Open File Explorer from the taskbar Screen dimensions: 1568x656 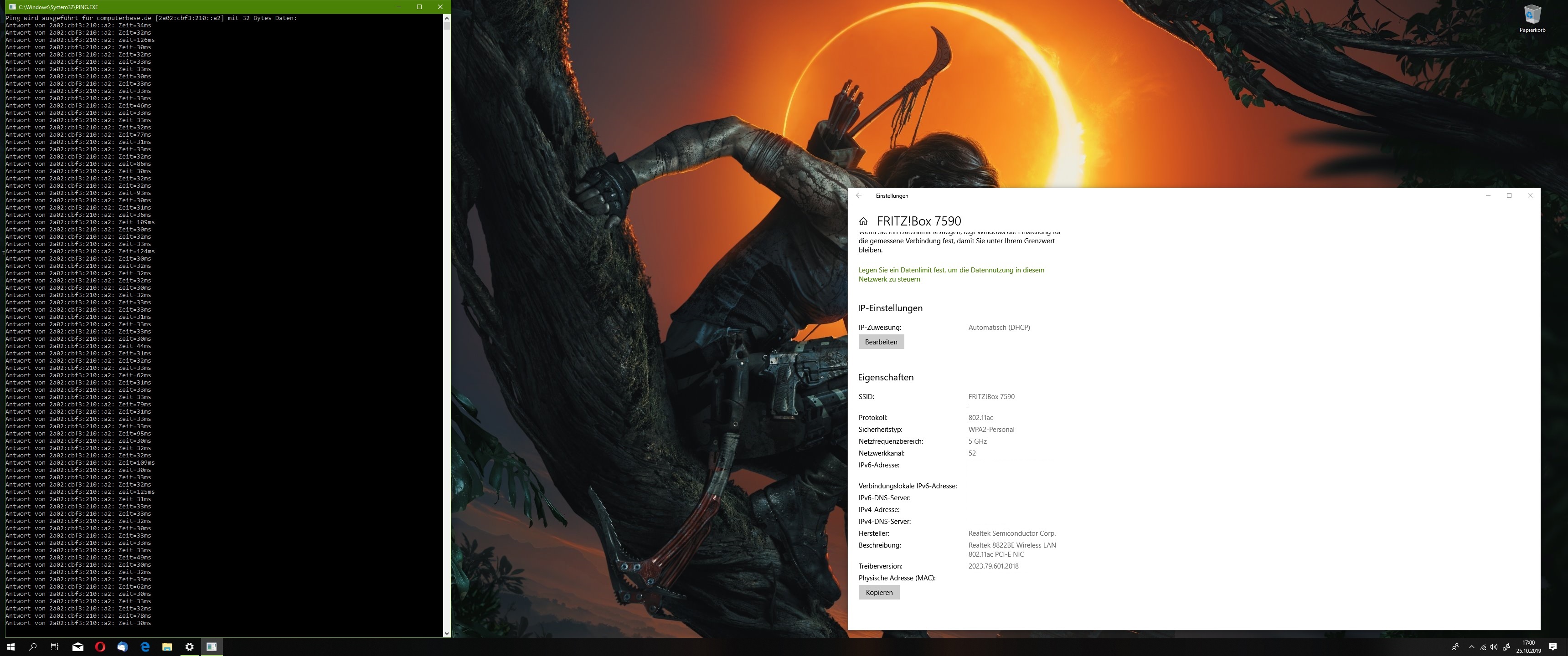pos(167,647)
